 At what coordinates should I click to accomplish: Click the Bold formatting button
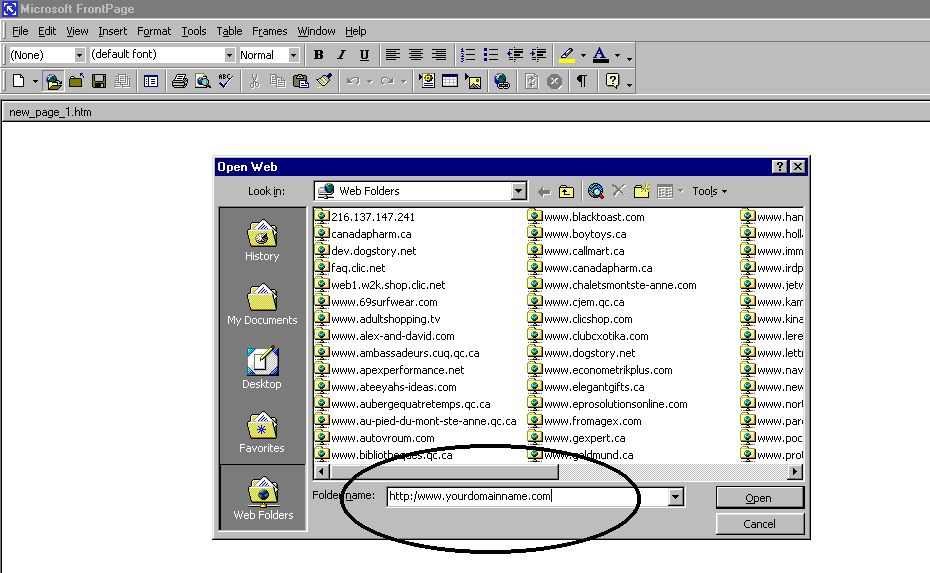pyautogui.click(x=319, y=55)
